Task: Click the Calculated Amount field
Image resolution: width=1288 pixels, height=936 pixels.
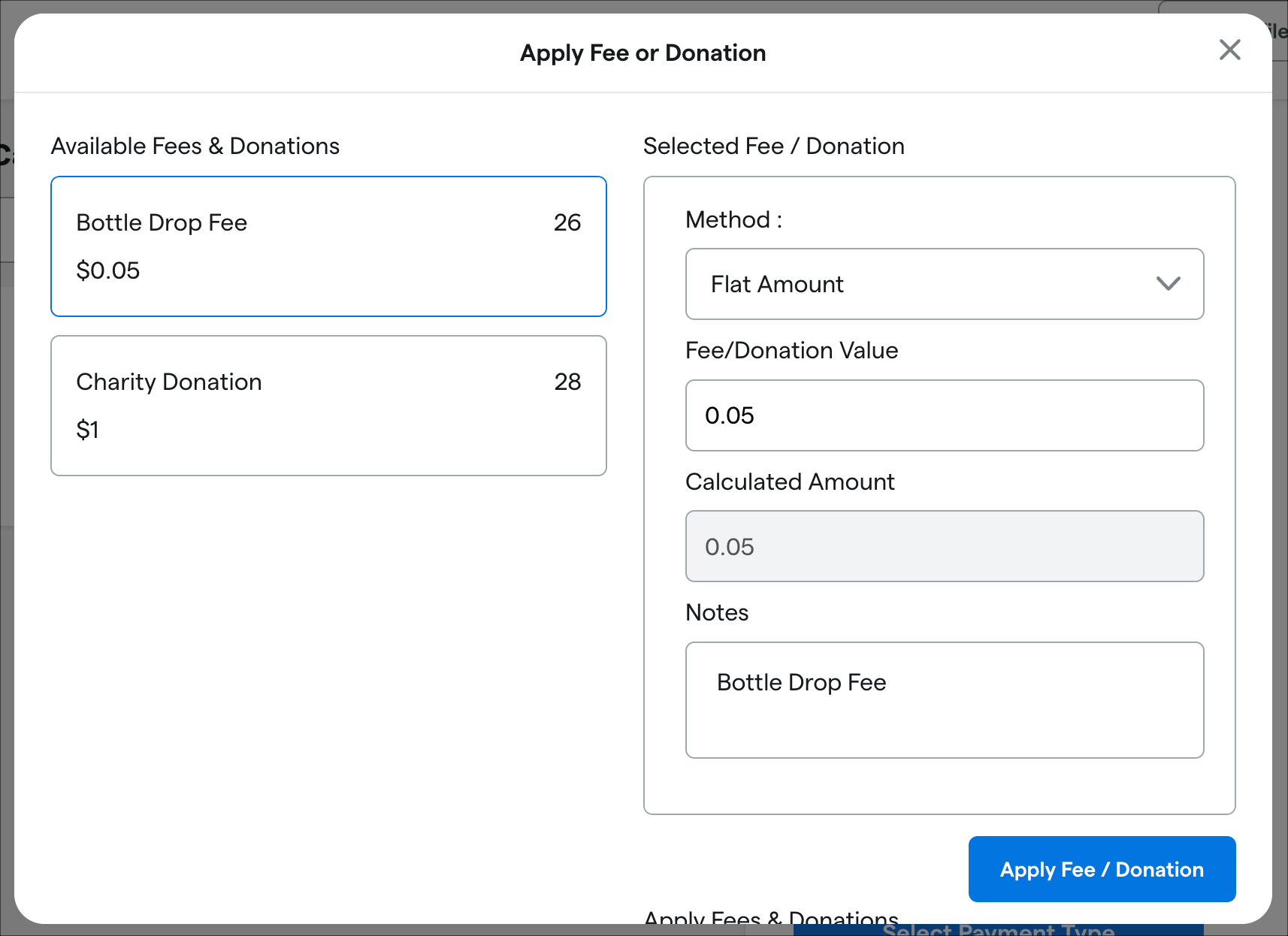Action: point(945,546)
